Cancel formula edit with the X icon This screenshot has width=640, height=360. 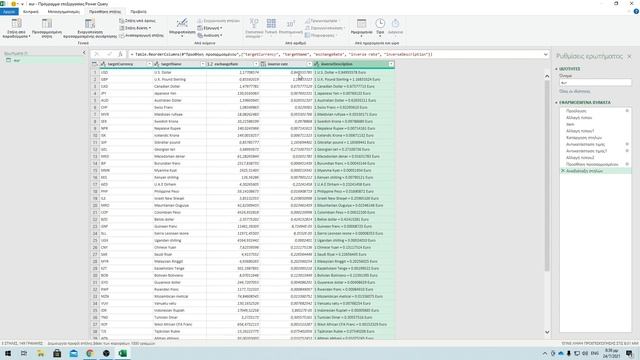point(96,54)
